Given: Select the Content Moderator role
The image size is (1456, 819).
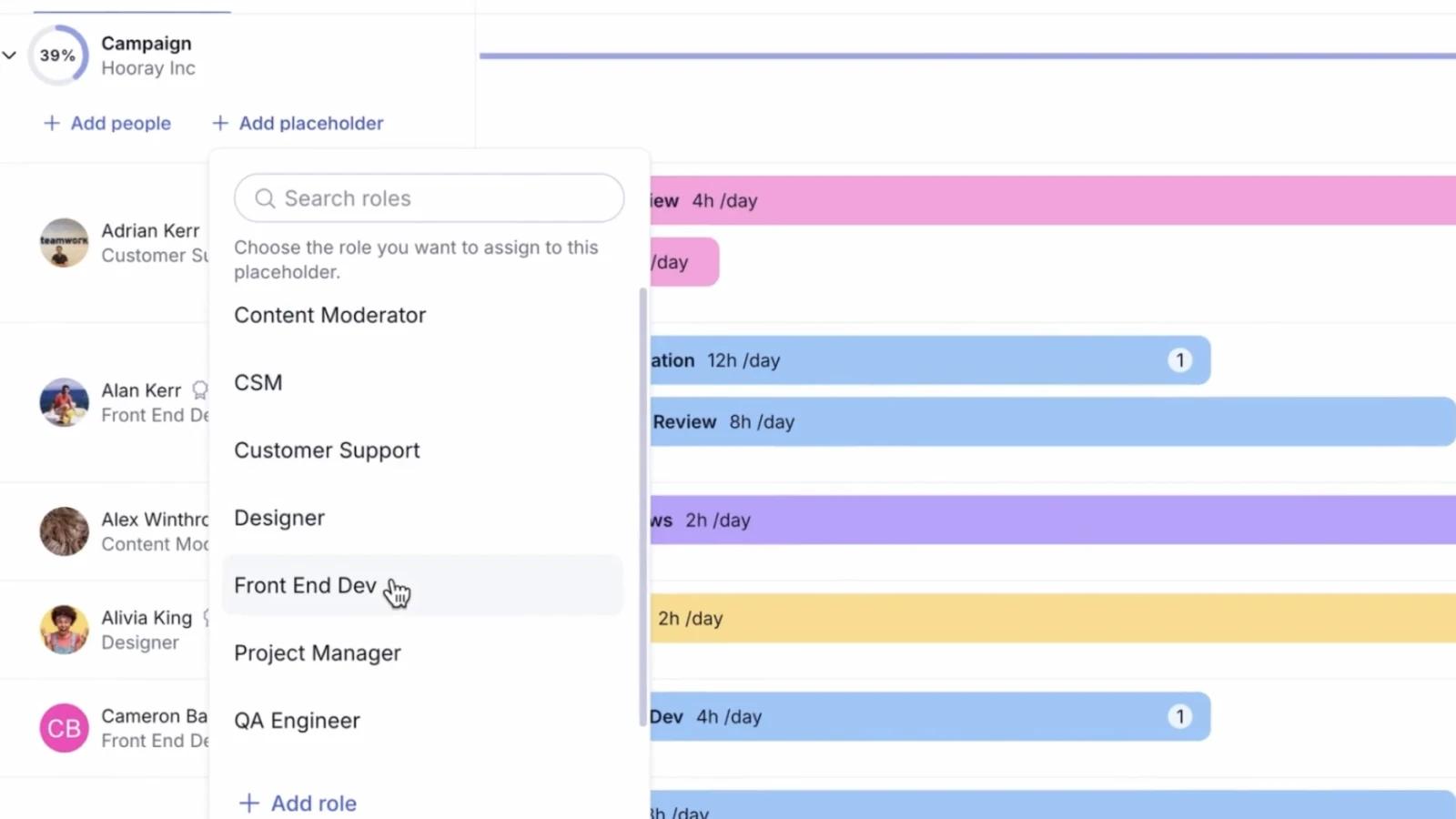Looking at the screenshot, I should coord(422,315).
